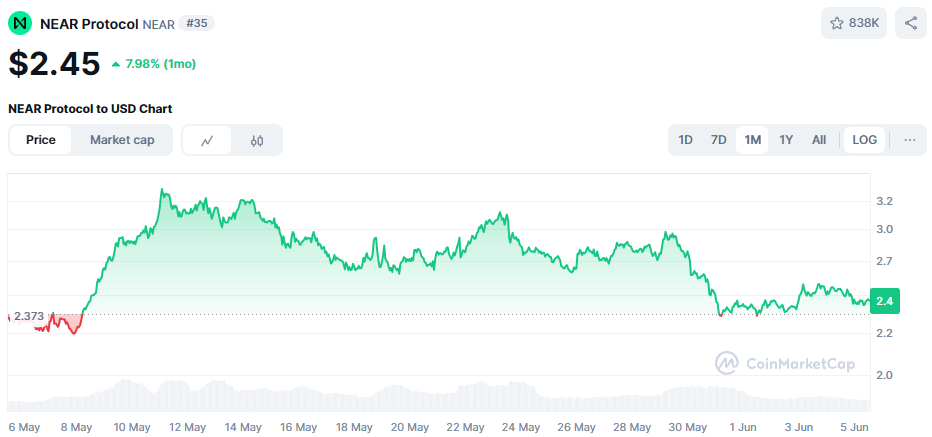
Task: Click the 24 May date label
Action: pyautogui.click(x=521, y=427)
